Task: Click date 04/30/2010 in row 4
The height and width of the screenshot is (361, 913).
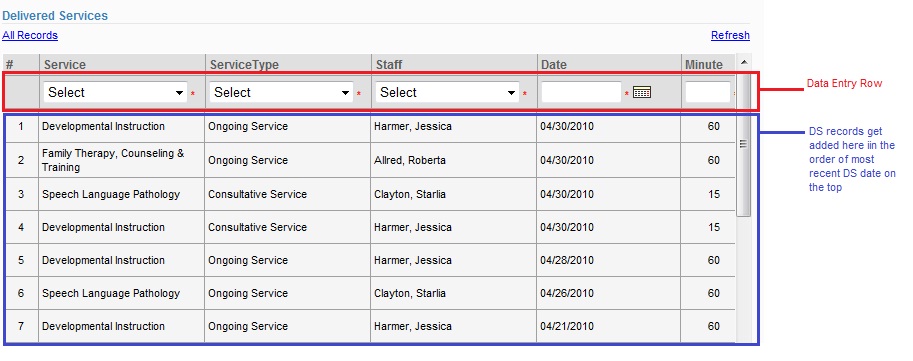Action: [x=567, y=227]
